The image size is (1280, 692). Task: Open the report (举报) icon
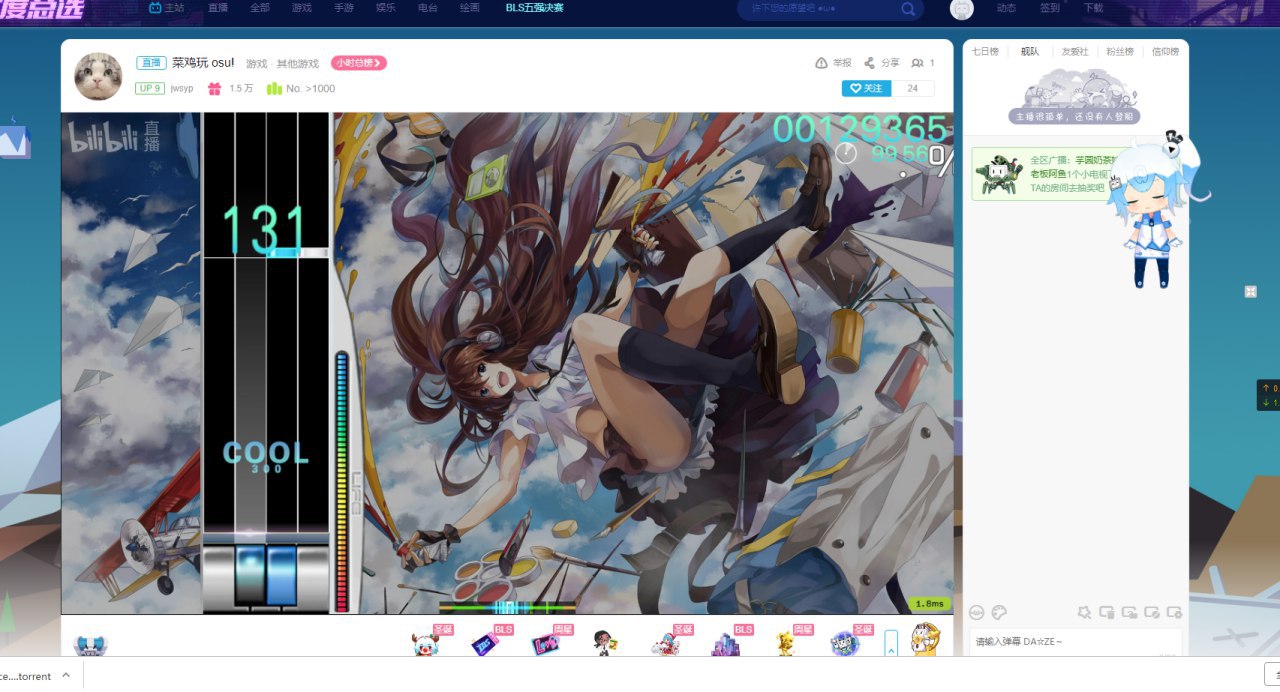tap(821, 63)
